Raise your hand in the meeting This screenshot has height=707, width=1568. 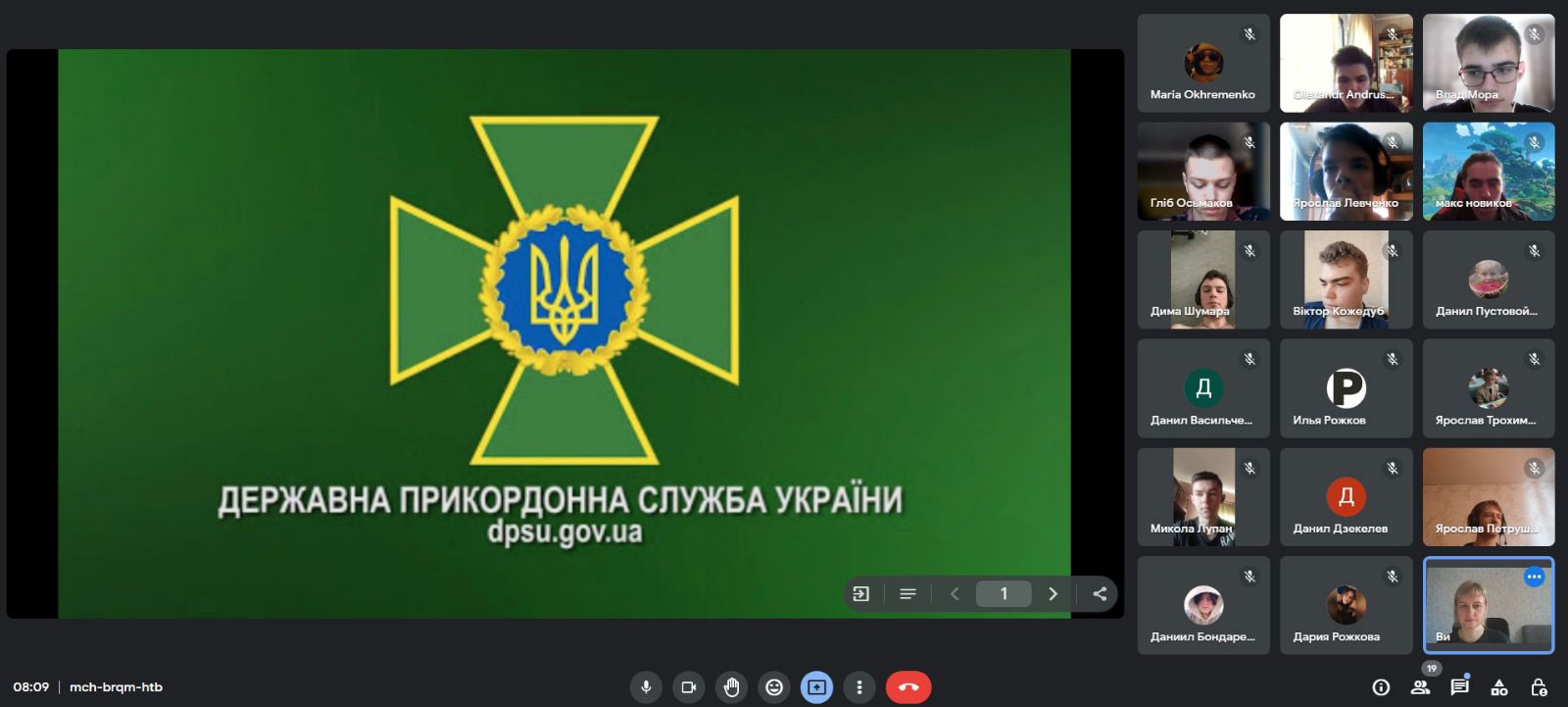click(731, 687)
